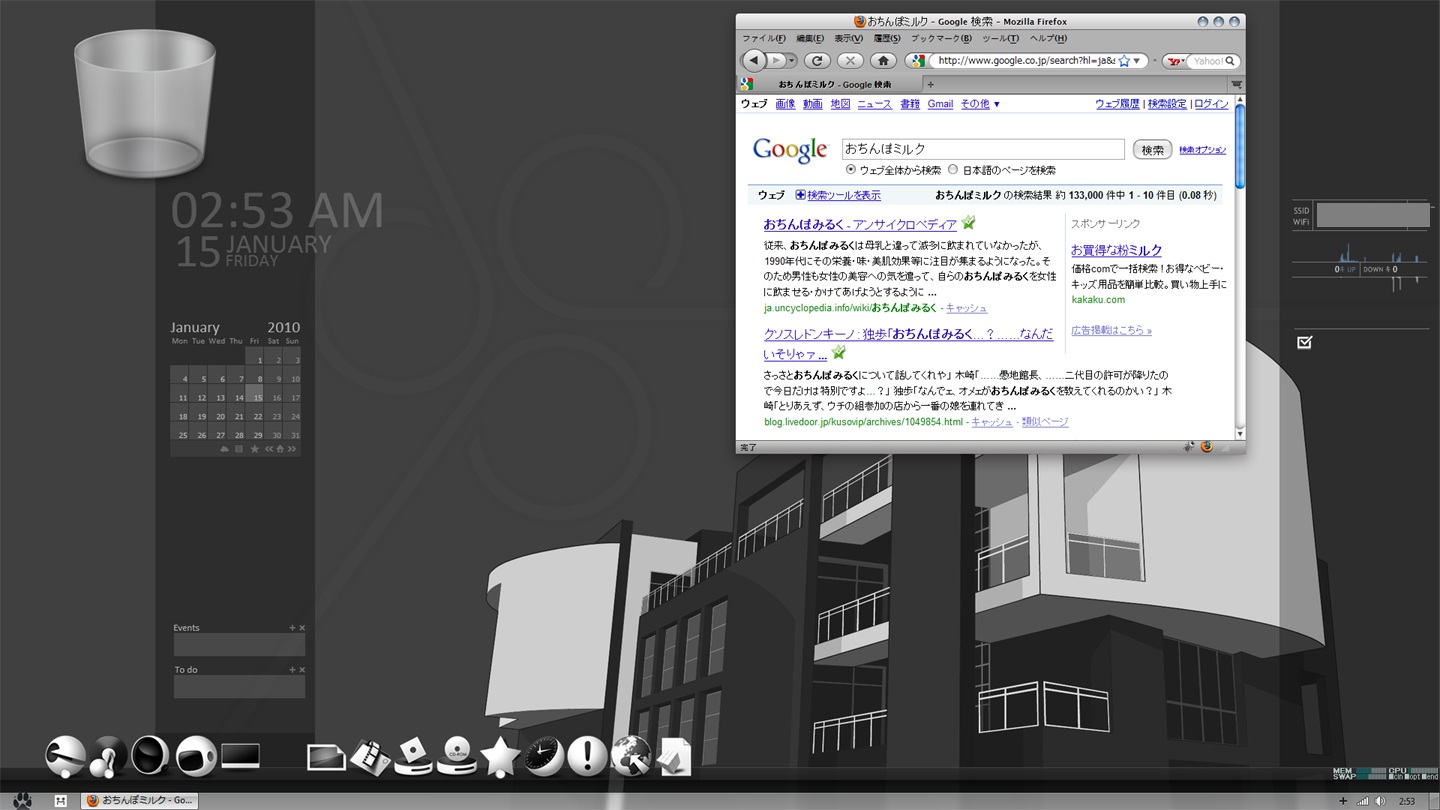Select the Google search results tab

click(x=831, y=85)
